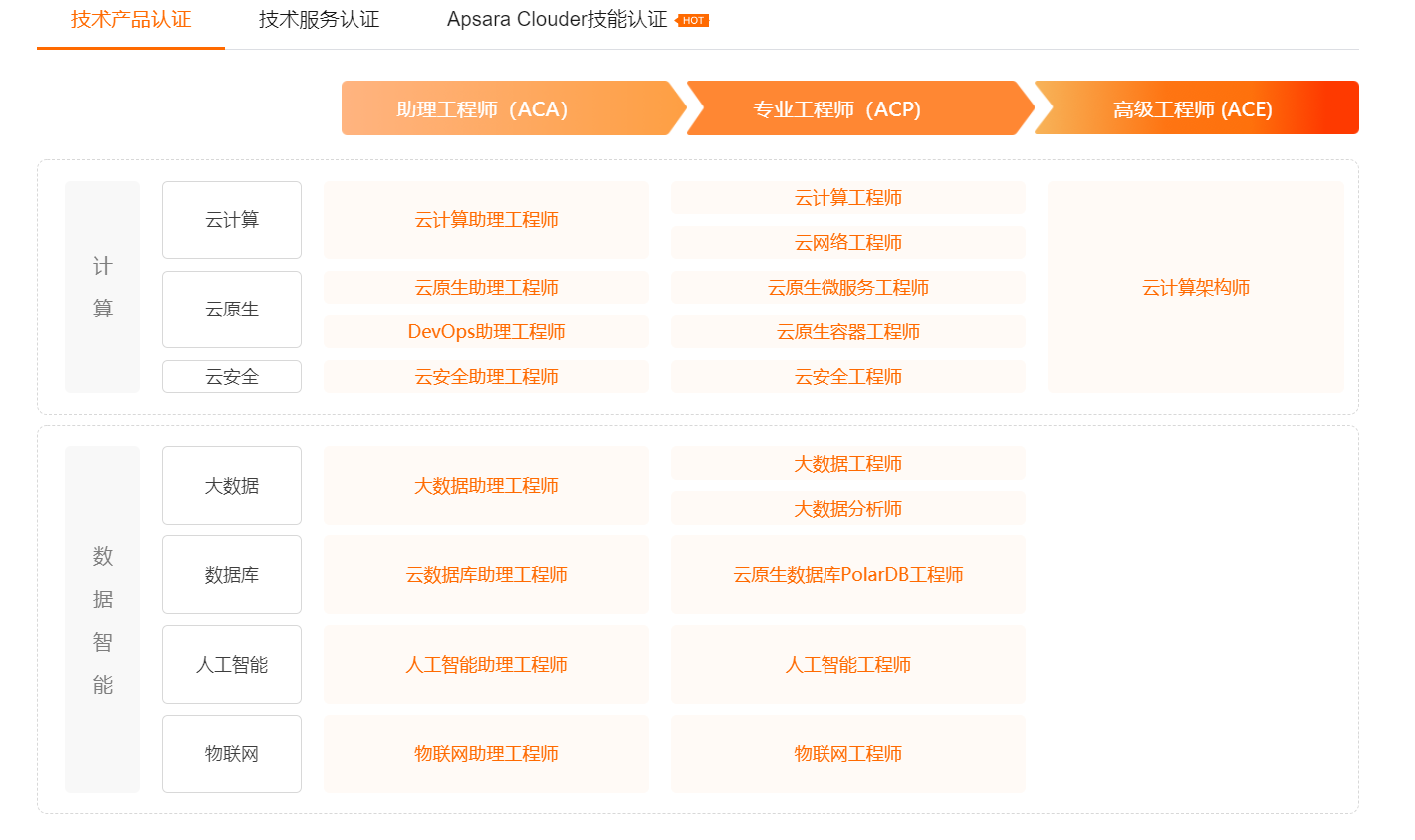Open 物联网助理工程师 certification
The image size is (1415, 840).
[x=486, y=754]
